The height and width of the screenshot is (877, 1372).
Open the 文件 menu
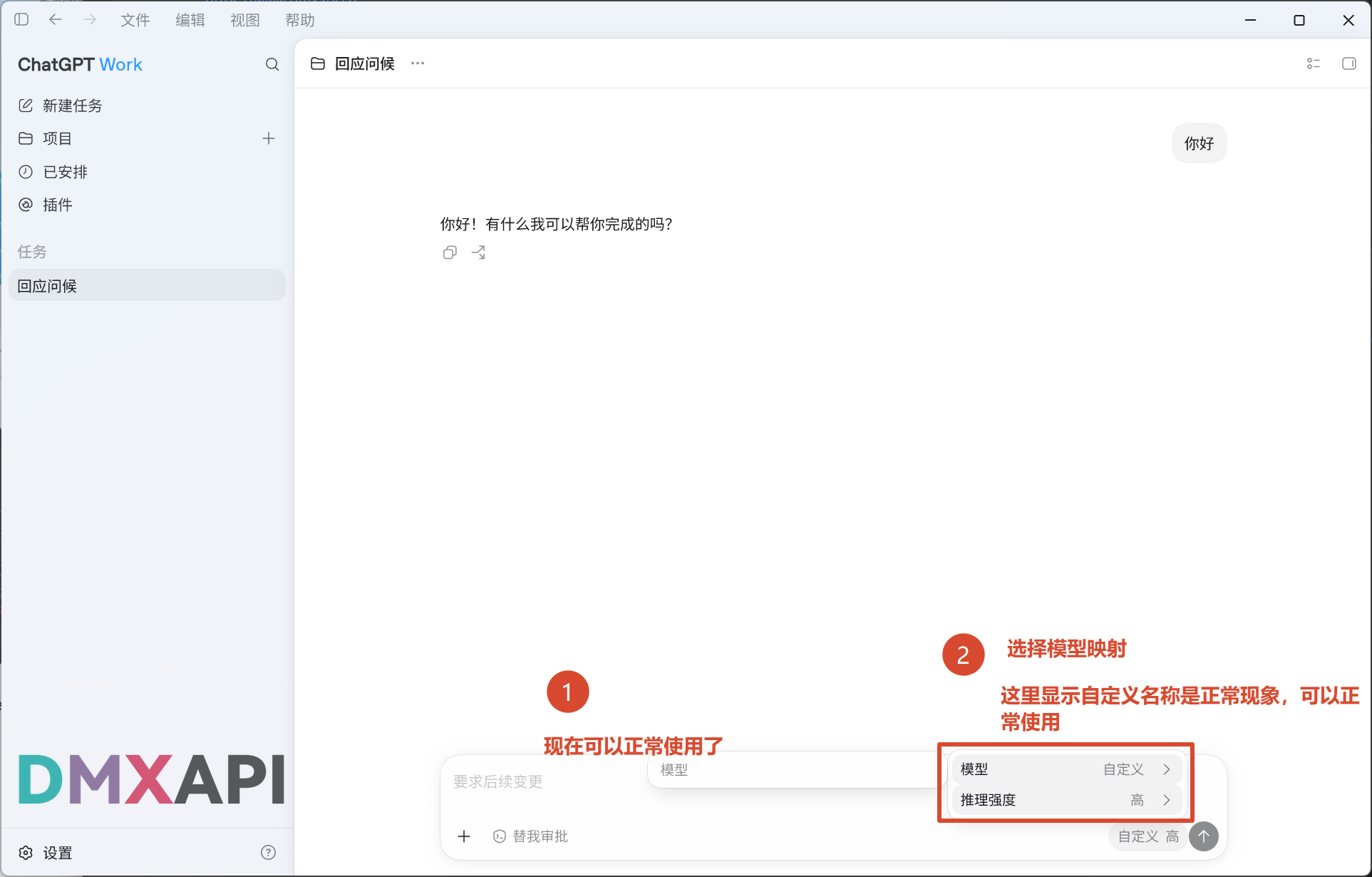click(x=135, y=20)
